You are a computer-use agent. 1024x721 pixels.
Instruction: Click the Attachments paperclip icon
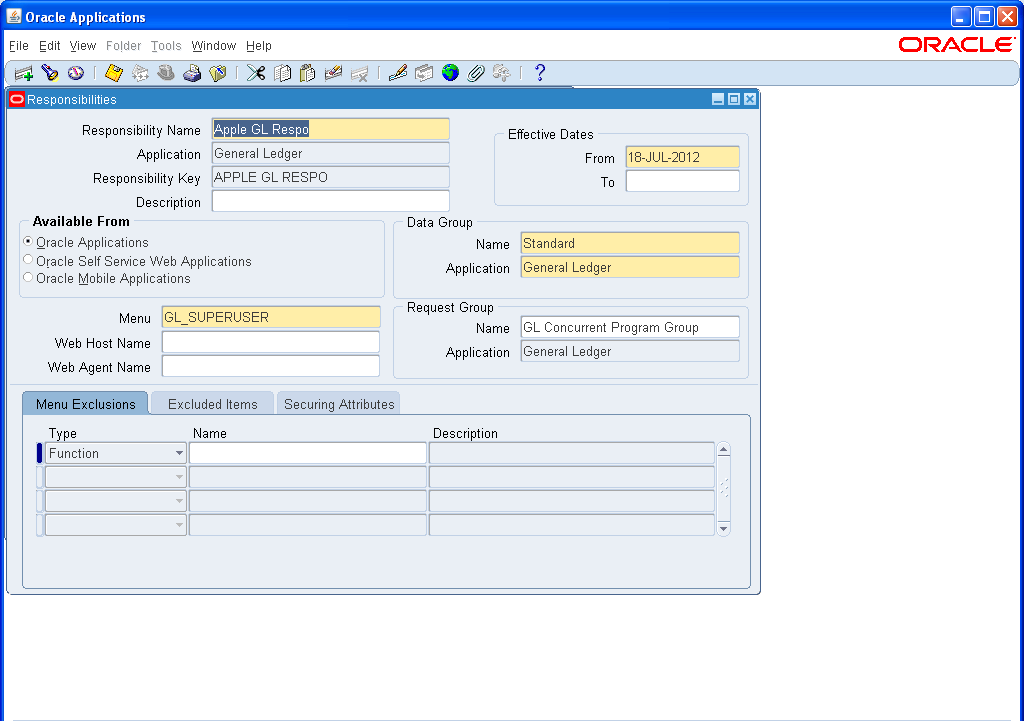tap(476, 72)
